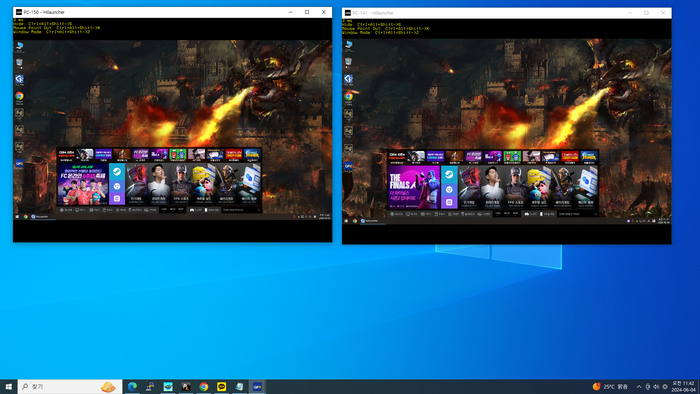This screenshot has width=700, height=394.
Task: Open KakaoTalk from host taskbar
Action: tap(221, 386)
